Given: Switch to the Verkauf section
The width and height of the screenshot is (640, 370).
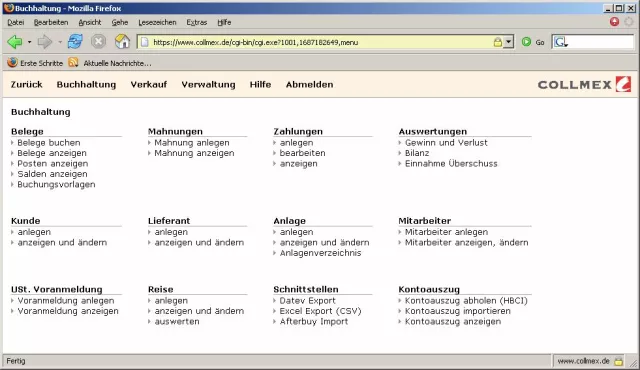Looking at the screenshot, I should click(149, 84).
